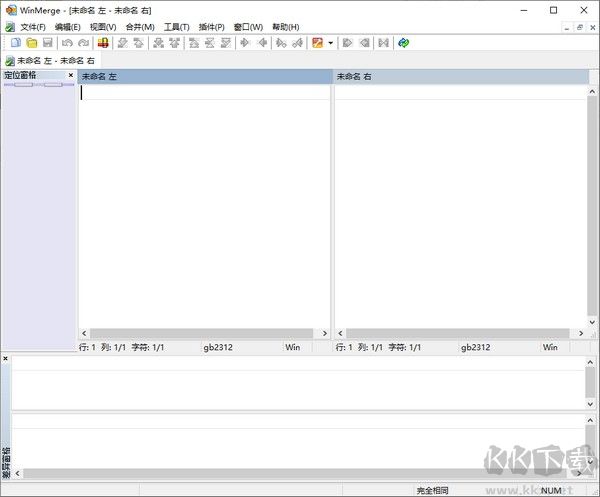Click the Save floppy disk icon
Image resolution: width=600 pixels, height=497 pixels.
(47, 43)
